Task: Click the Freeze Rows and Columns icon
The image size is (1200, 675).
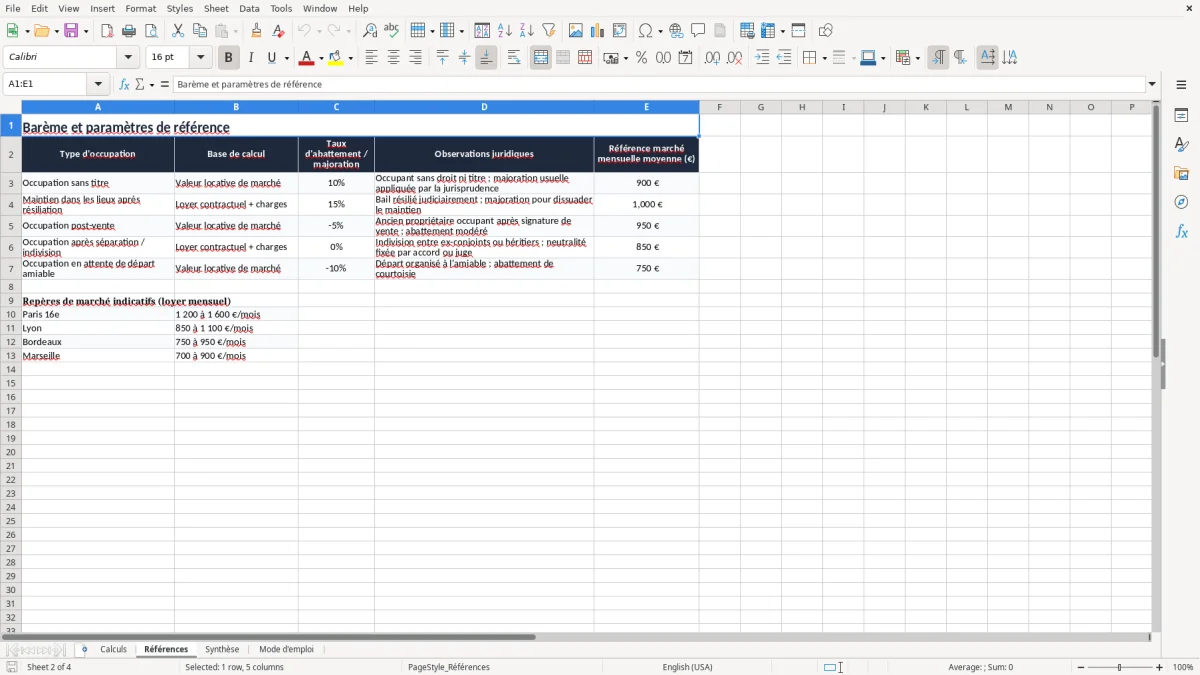Action: pos(767,31)
